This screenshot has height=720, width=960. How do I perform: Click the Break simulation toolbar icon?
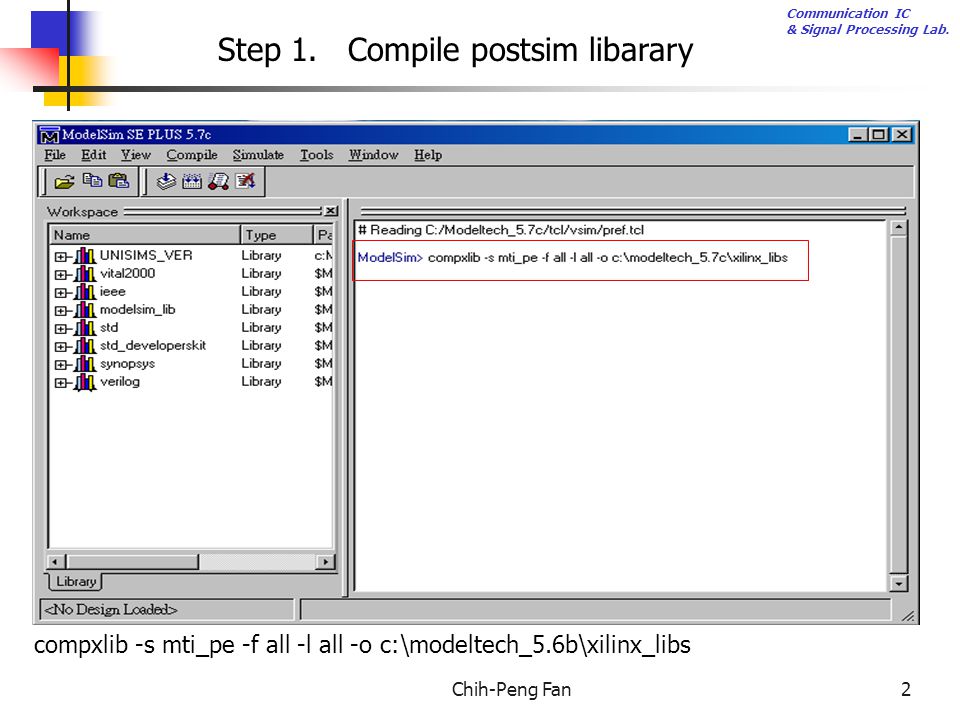pos(245,181)
